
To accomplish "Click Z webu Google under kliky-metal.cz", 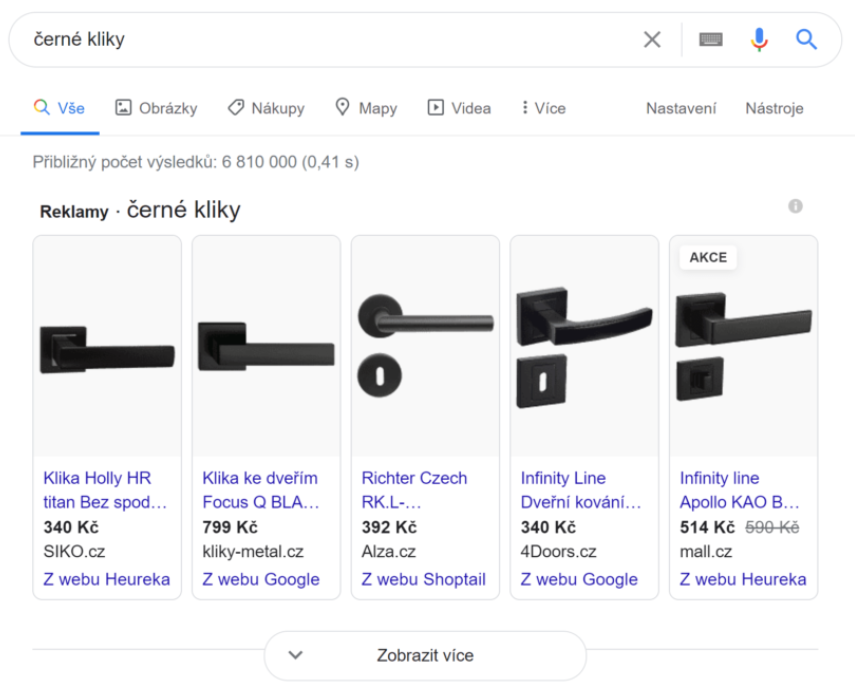I will point(261,579).
